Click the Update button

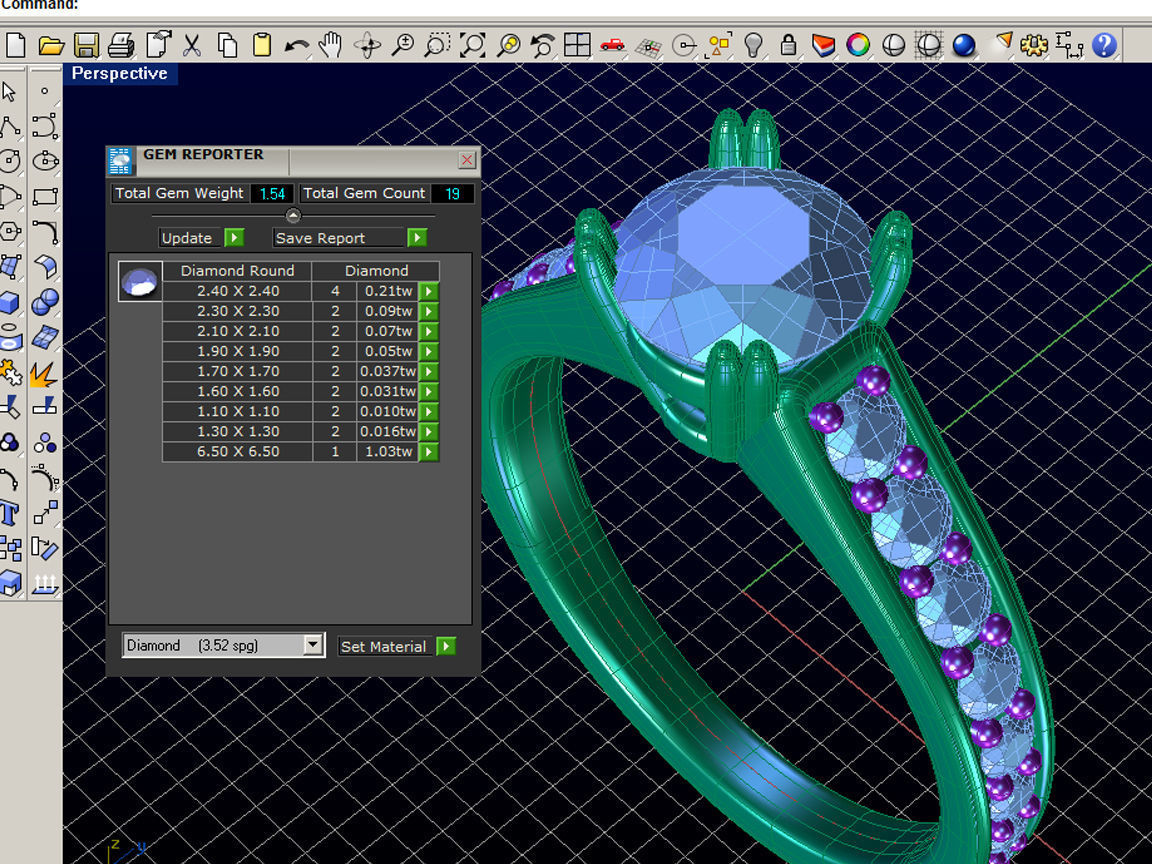point(201,238)
